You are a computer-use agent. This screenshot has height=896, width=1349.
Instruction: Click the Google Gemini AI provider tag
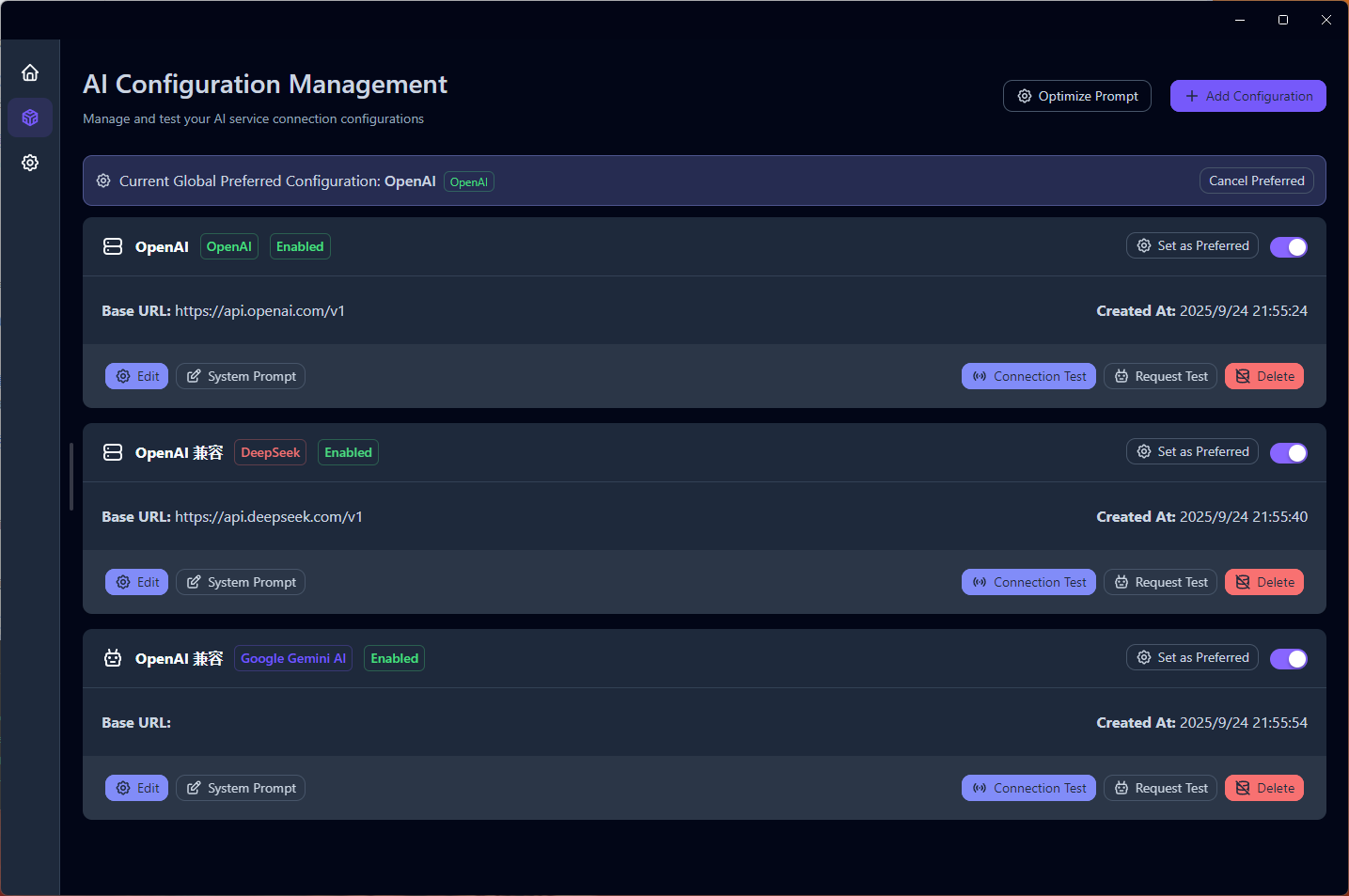tap(293, 658)
